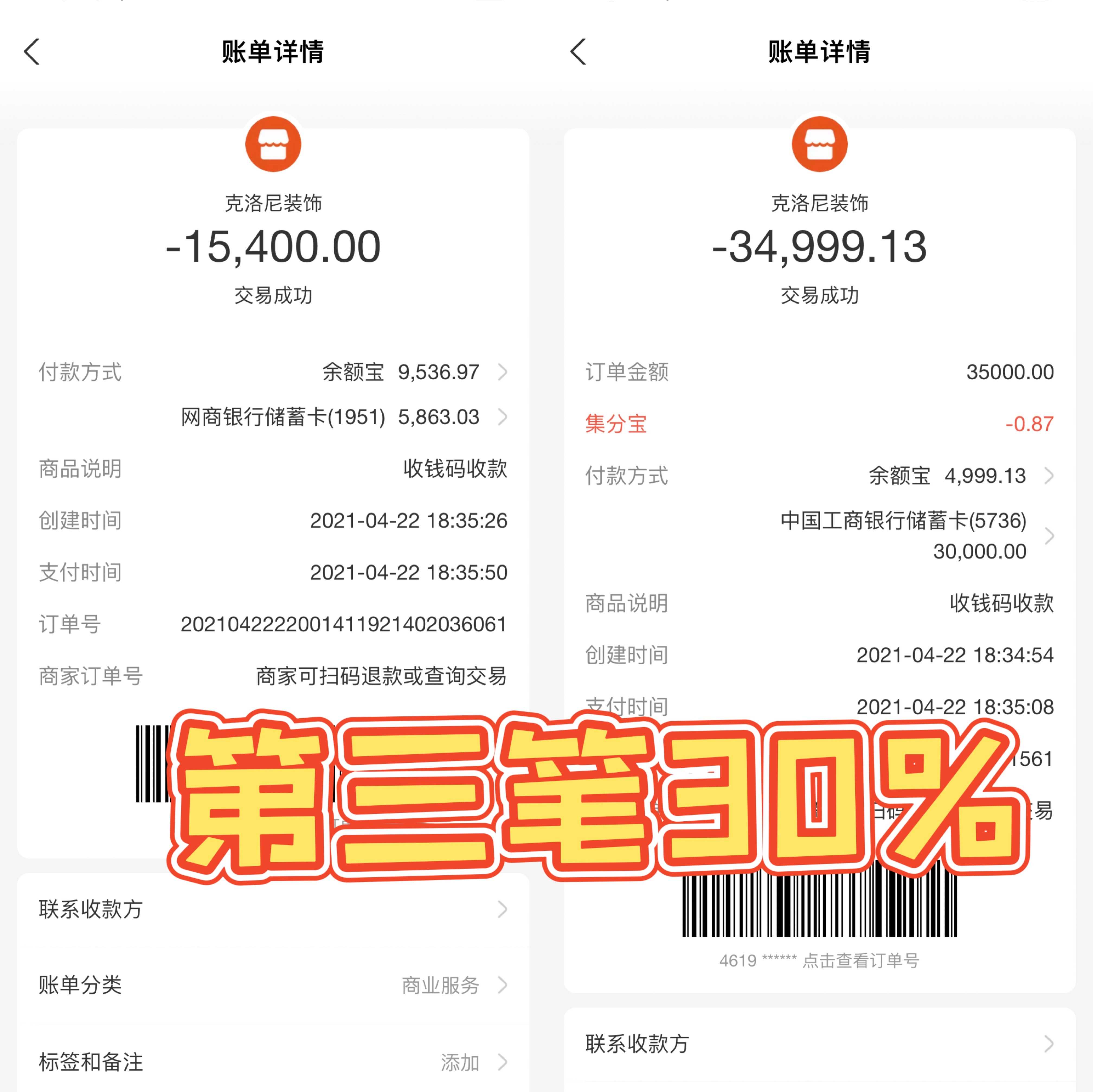Tap the orange shop icon above -34,999.13

point(820,144)
